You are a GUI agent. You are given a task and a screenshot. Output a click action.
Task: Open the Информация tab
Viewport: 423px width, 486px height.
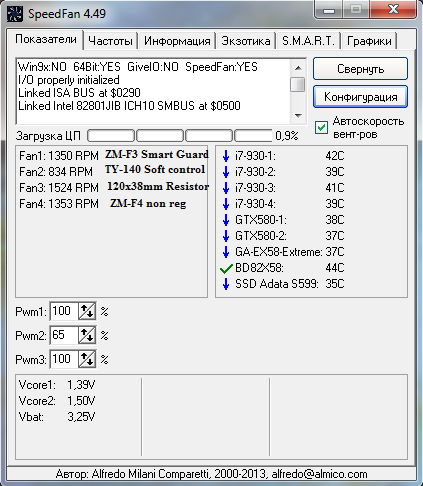177,41
